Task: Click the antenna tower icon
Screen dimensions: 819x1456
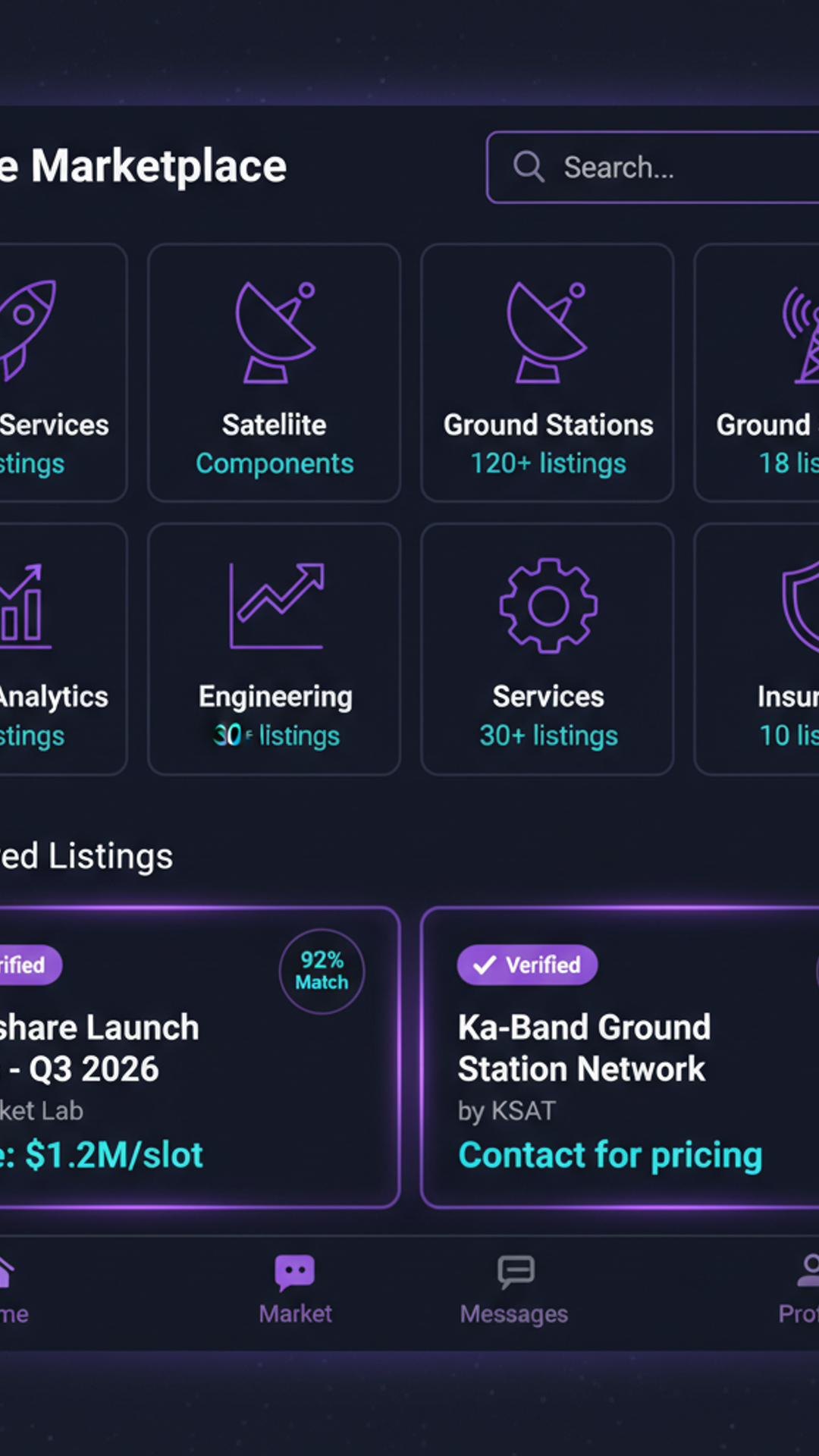Action: coord(804,334)
